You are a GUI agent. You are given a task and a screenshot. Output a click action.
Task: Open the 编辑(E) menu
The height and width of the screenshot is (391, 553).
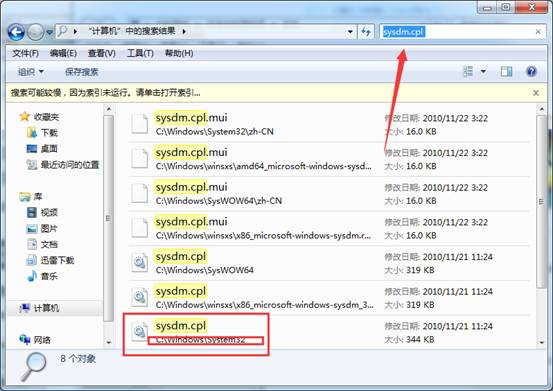tap(63, 53)
